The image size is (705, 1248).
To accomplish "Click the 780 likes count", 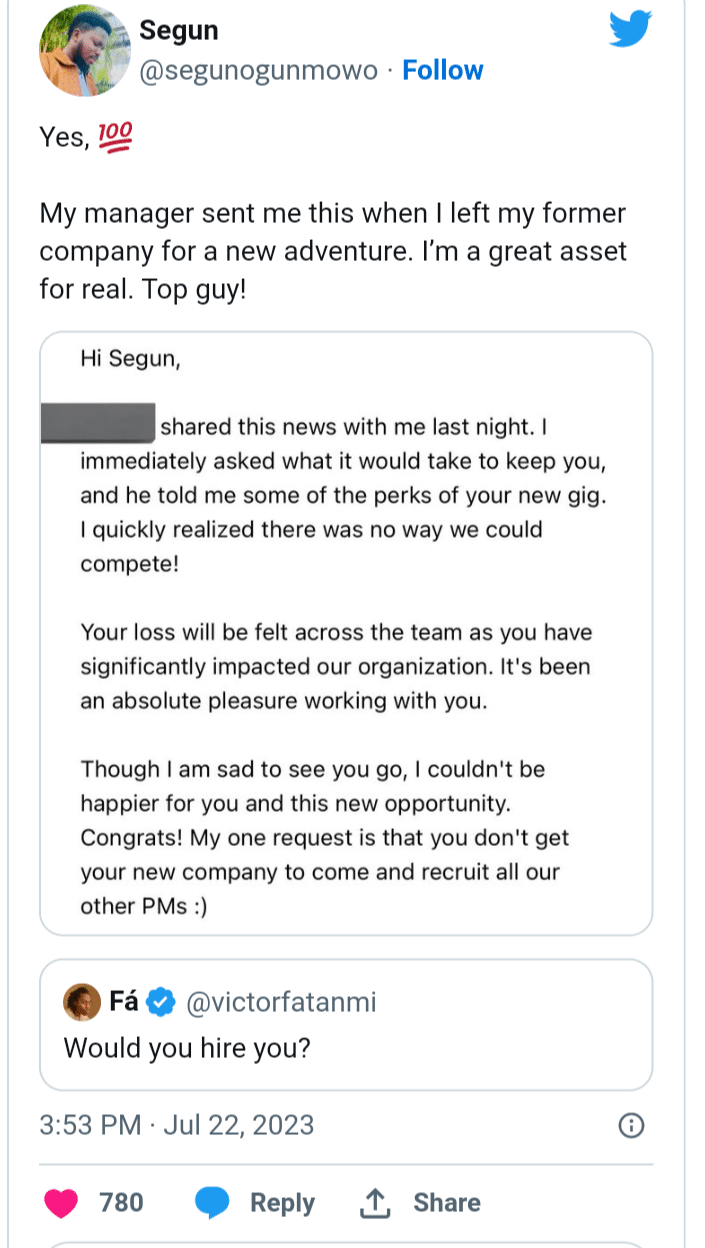I will click(x=121, y=1203).
